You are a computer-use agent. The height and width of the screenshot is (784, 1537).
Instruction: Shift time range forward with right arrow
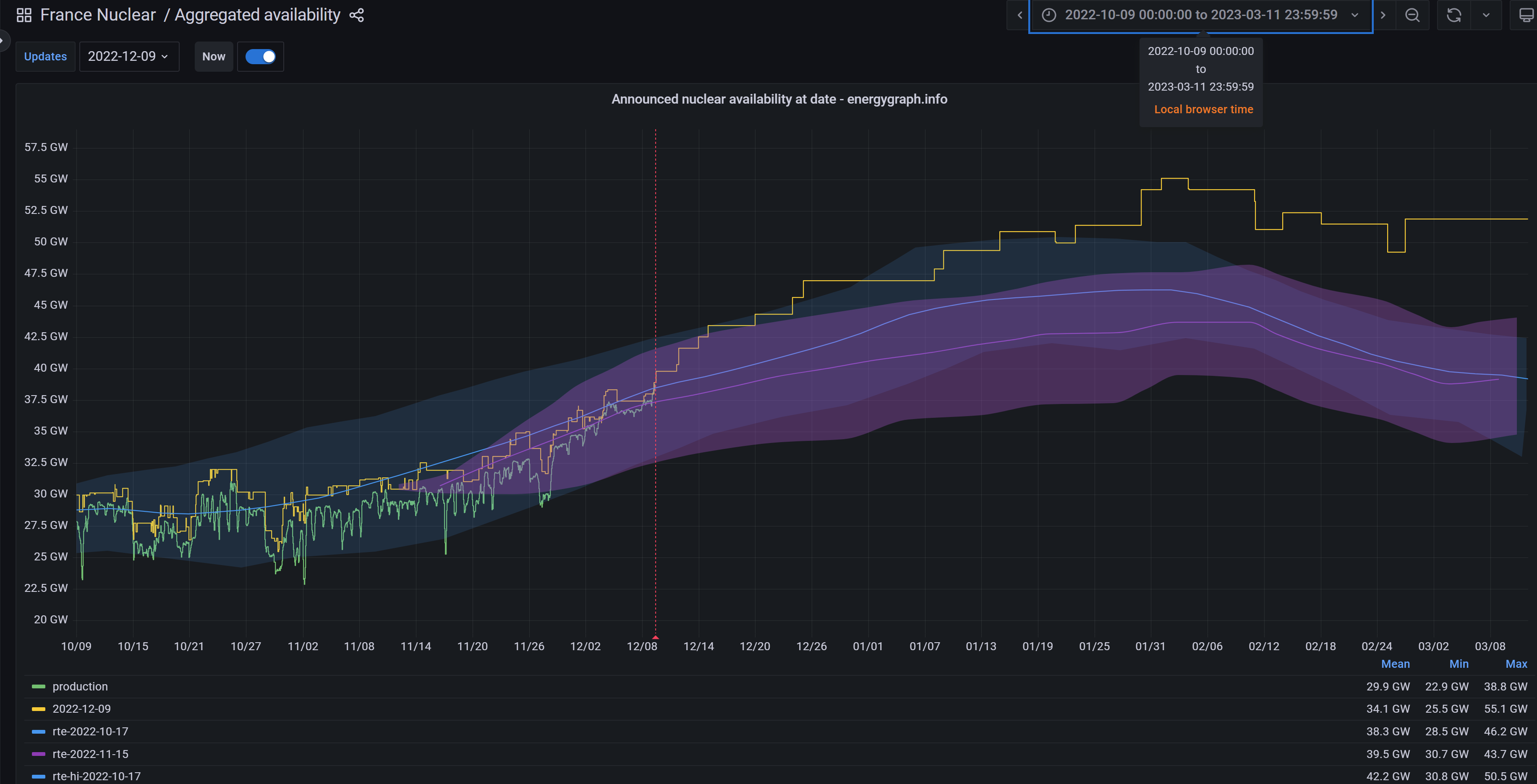pyautogui.click(x=1383, y=15)
